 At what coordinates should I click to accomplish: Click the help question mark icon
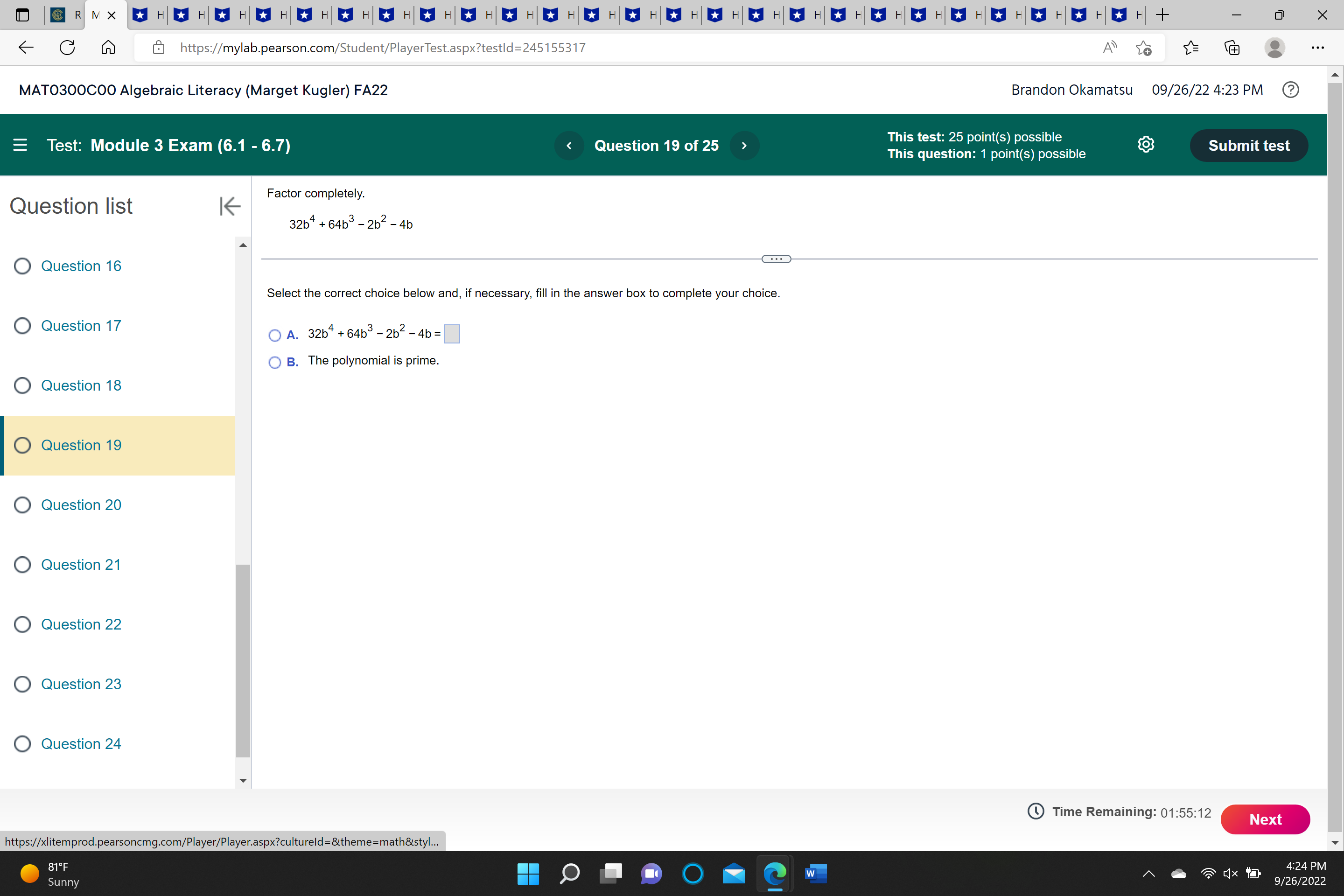point(1290,90)
